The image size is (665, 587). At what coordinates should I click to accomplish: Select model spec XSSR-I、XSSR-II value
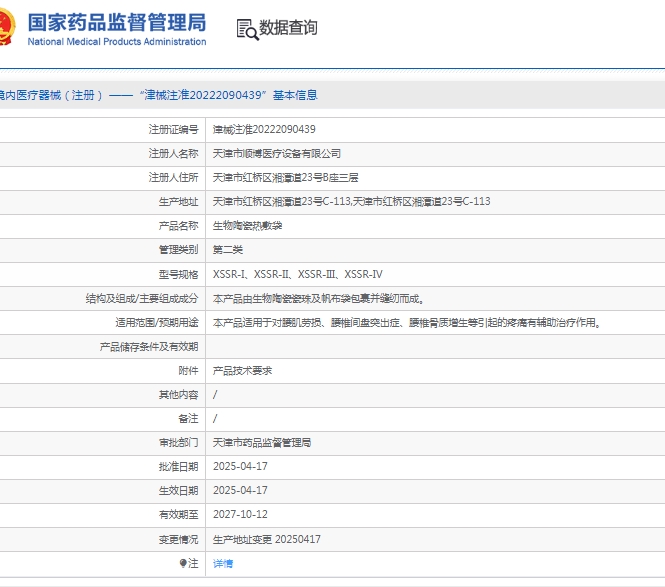[297, 274]
